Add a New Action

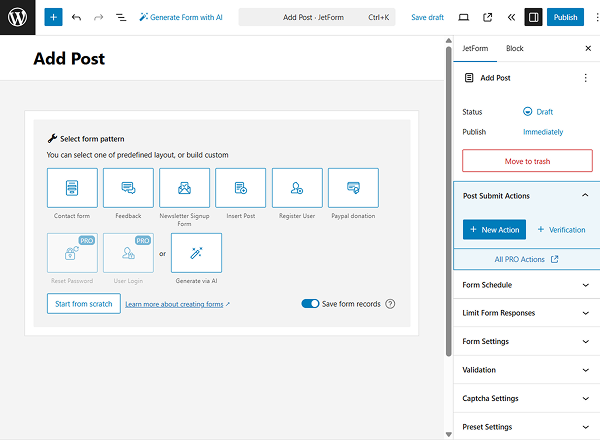(494, 230)
